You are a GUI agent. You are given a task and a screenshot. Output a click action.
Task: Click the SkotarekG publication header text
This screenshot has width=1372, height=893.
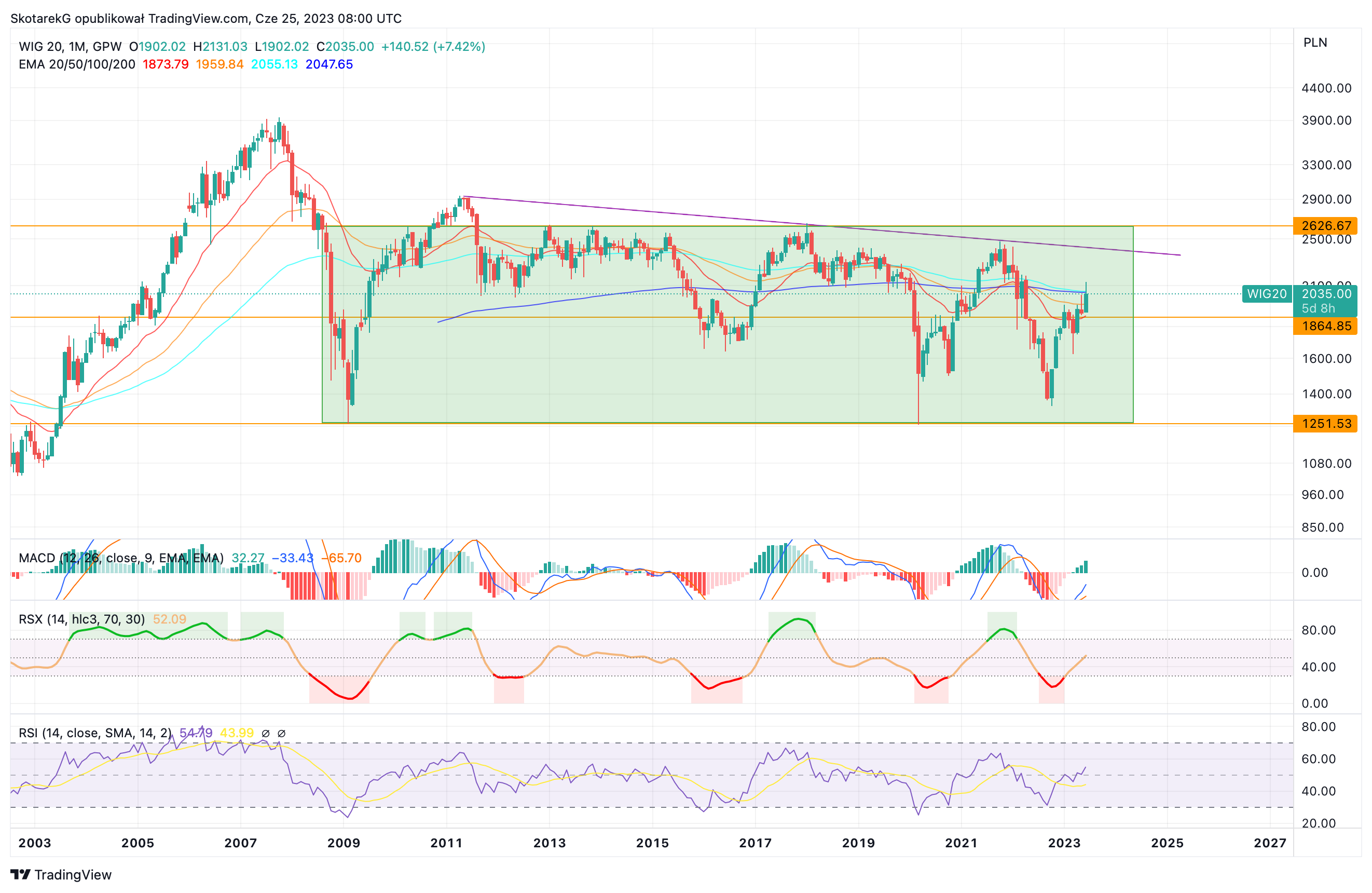[x=207, y=19]
